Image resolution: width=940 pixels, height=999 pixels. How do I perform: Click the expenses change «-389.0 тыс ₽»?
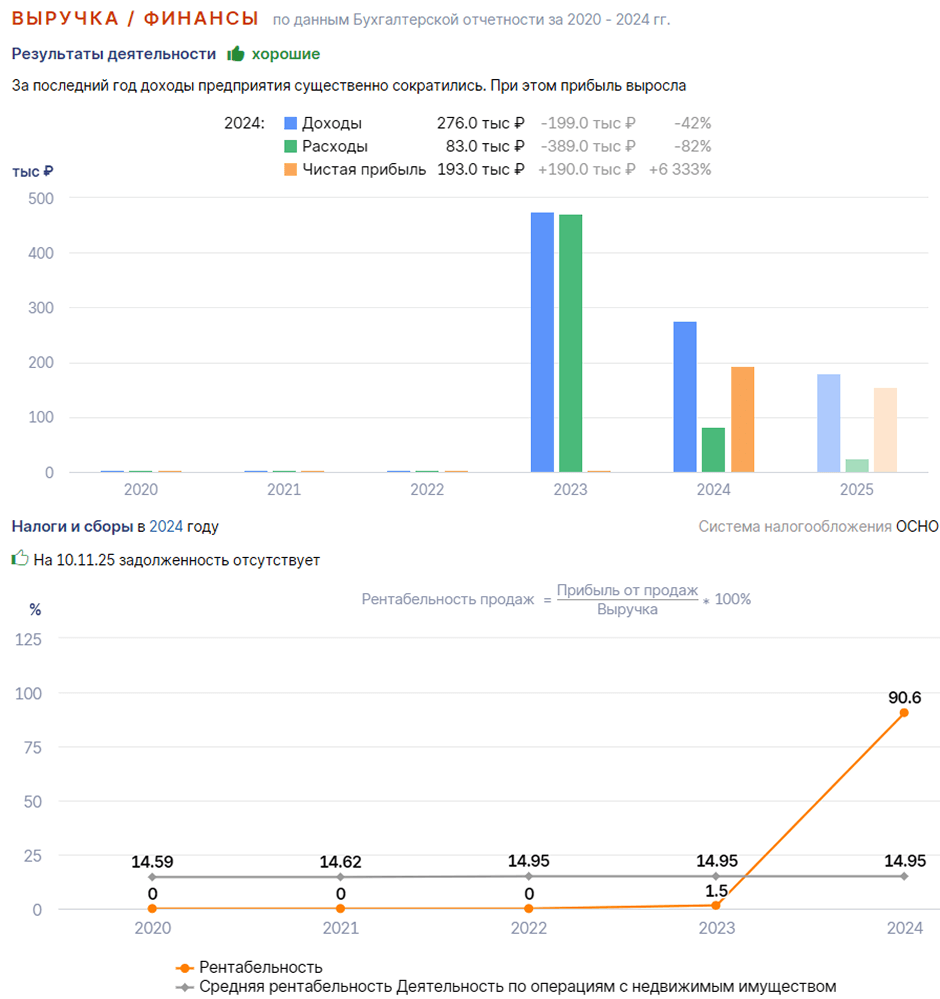tap(588, 147)
